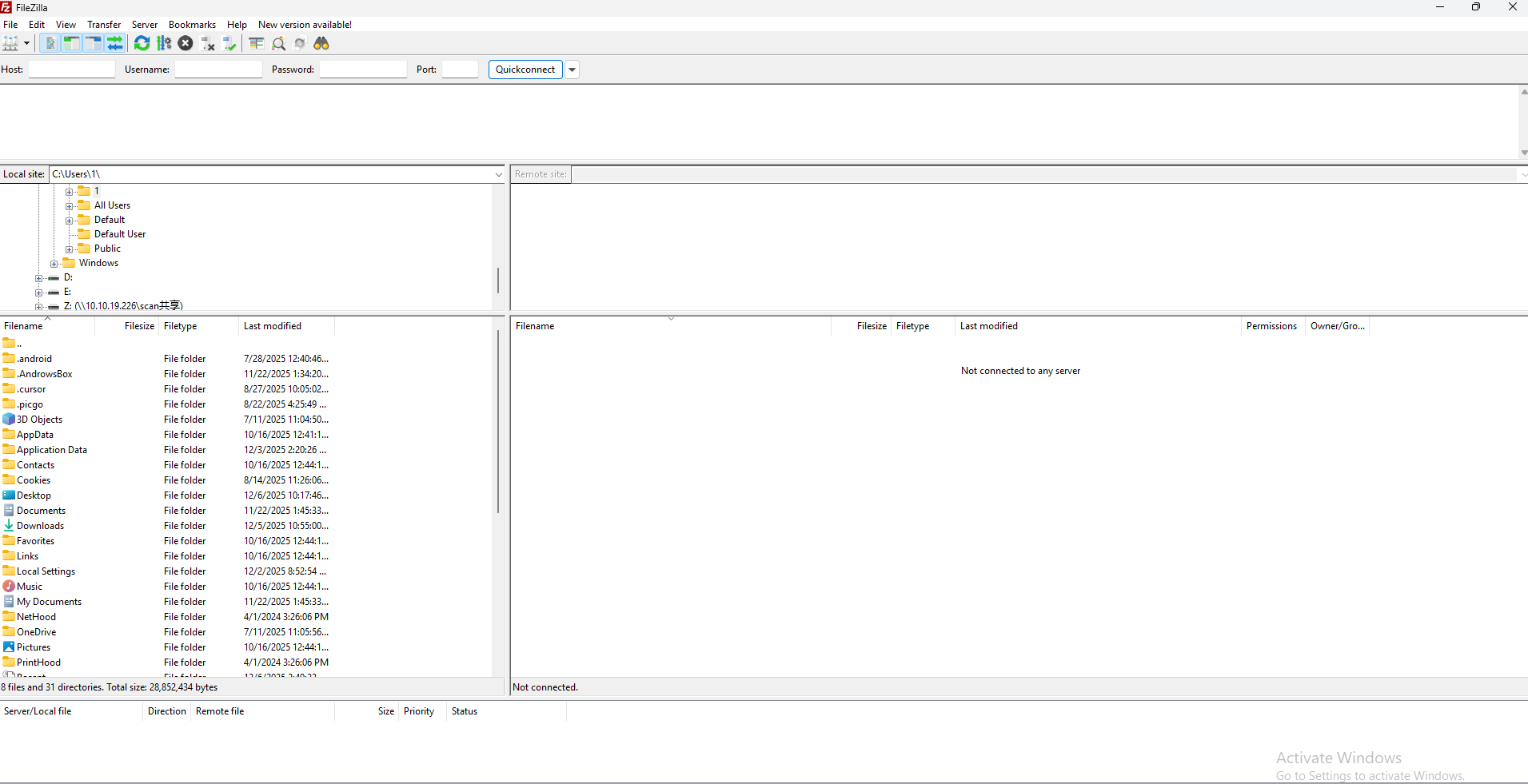
Task: Open the New version available menu
Action: coord(305,25)
